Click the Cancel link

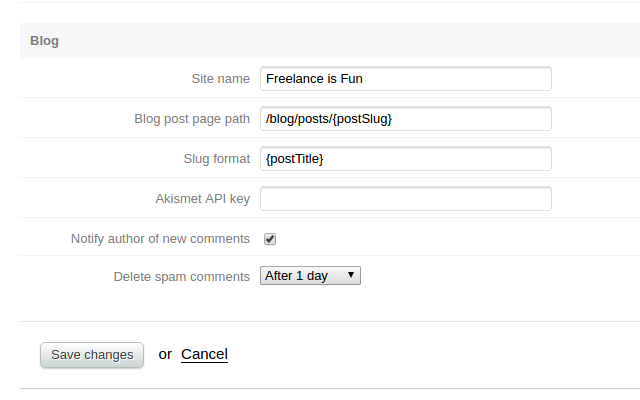pyautogui.click(x=204, y=354)
